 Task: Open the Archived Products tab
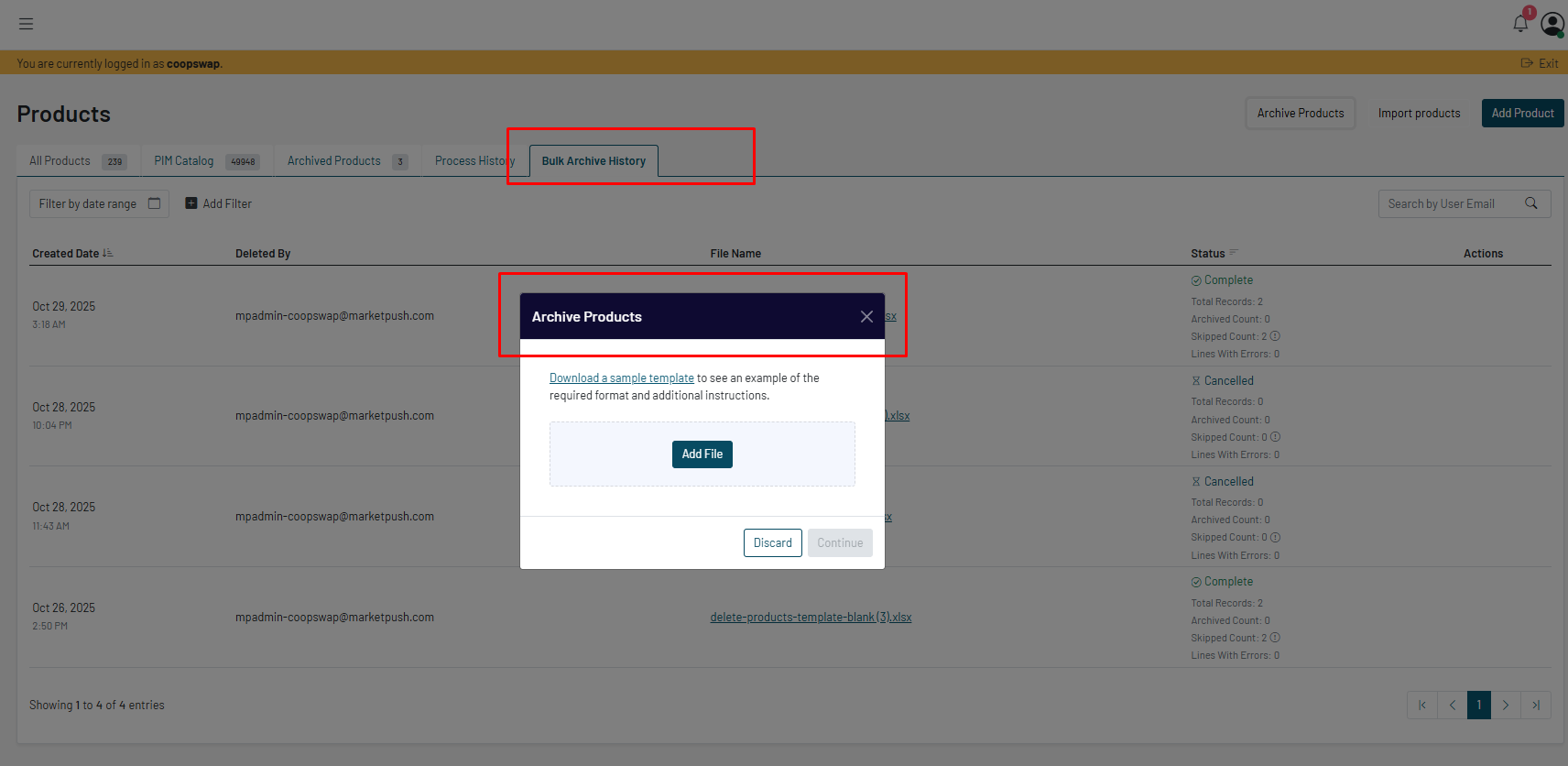pyautogui.click(x=347, y=160)
